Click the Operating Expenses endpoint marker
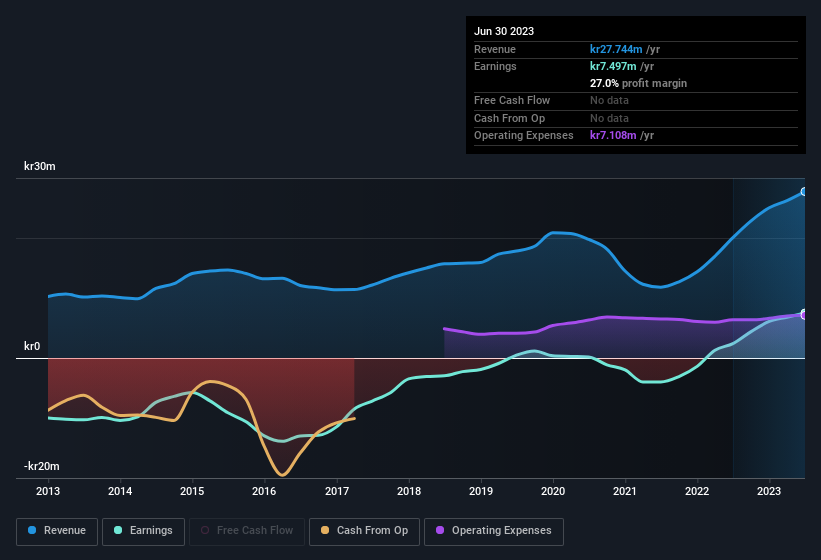 coord(804,315)
